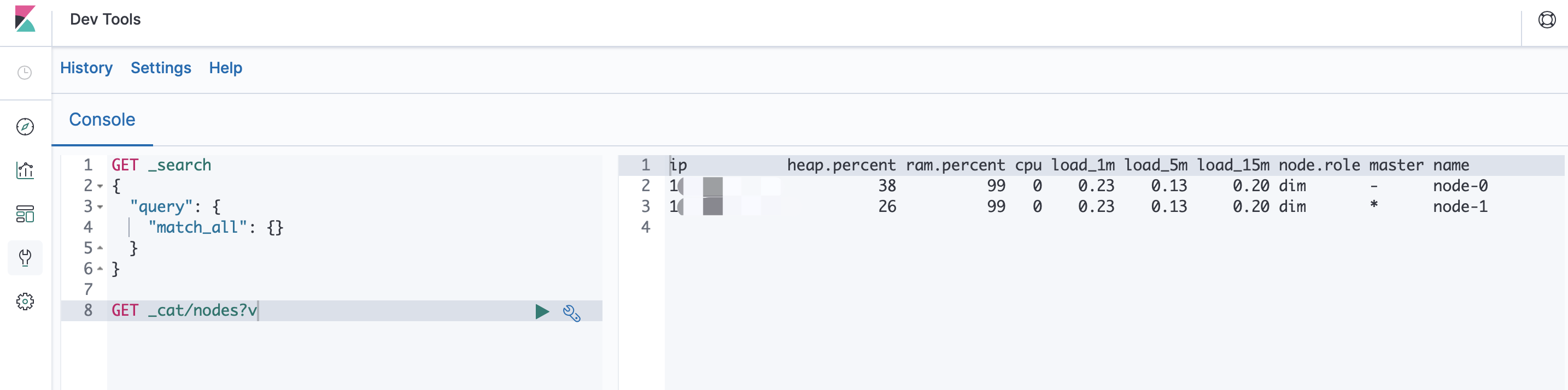Collapse query block fold arrow line 3
This screenshot has width=1568, height=390.
[101, 207]
